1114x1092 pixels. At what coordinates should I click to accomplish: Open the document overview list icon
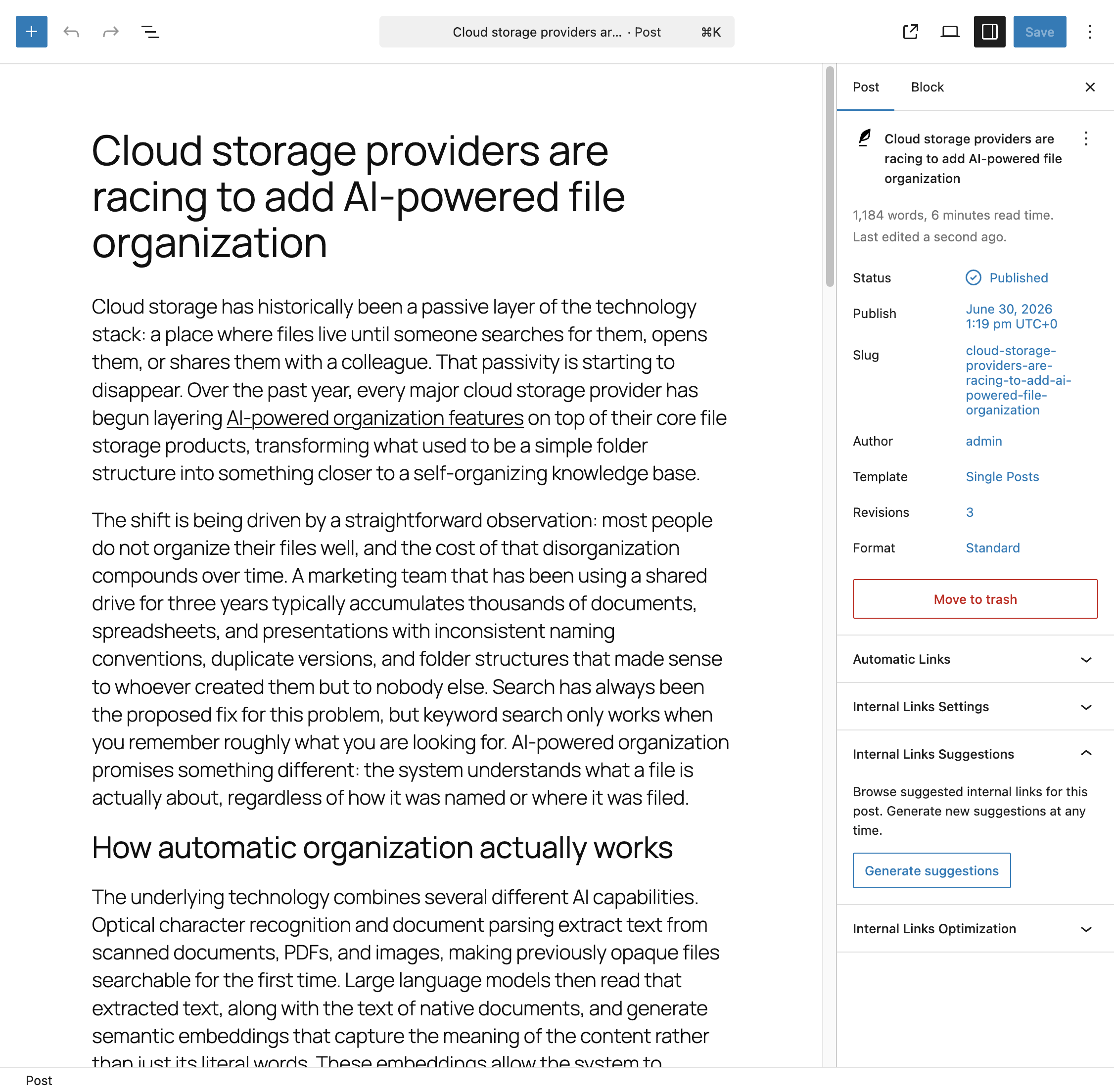tap(150, 32)
